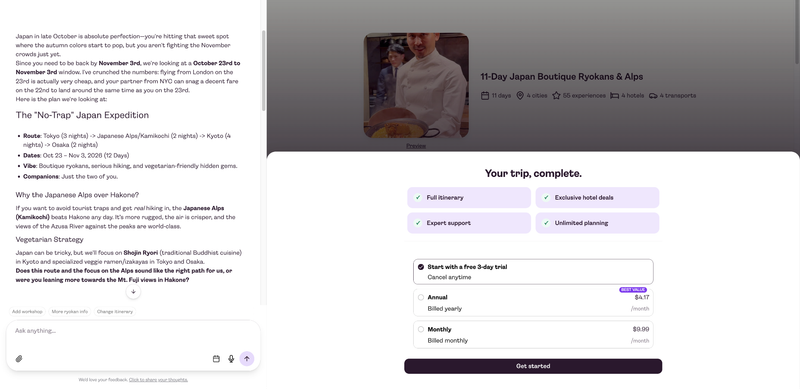Click the 4 transports label

(x=678, y=95)
